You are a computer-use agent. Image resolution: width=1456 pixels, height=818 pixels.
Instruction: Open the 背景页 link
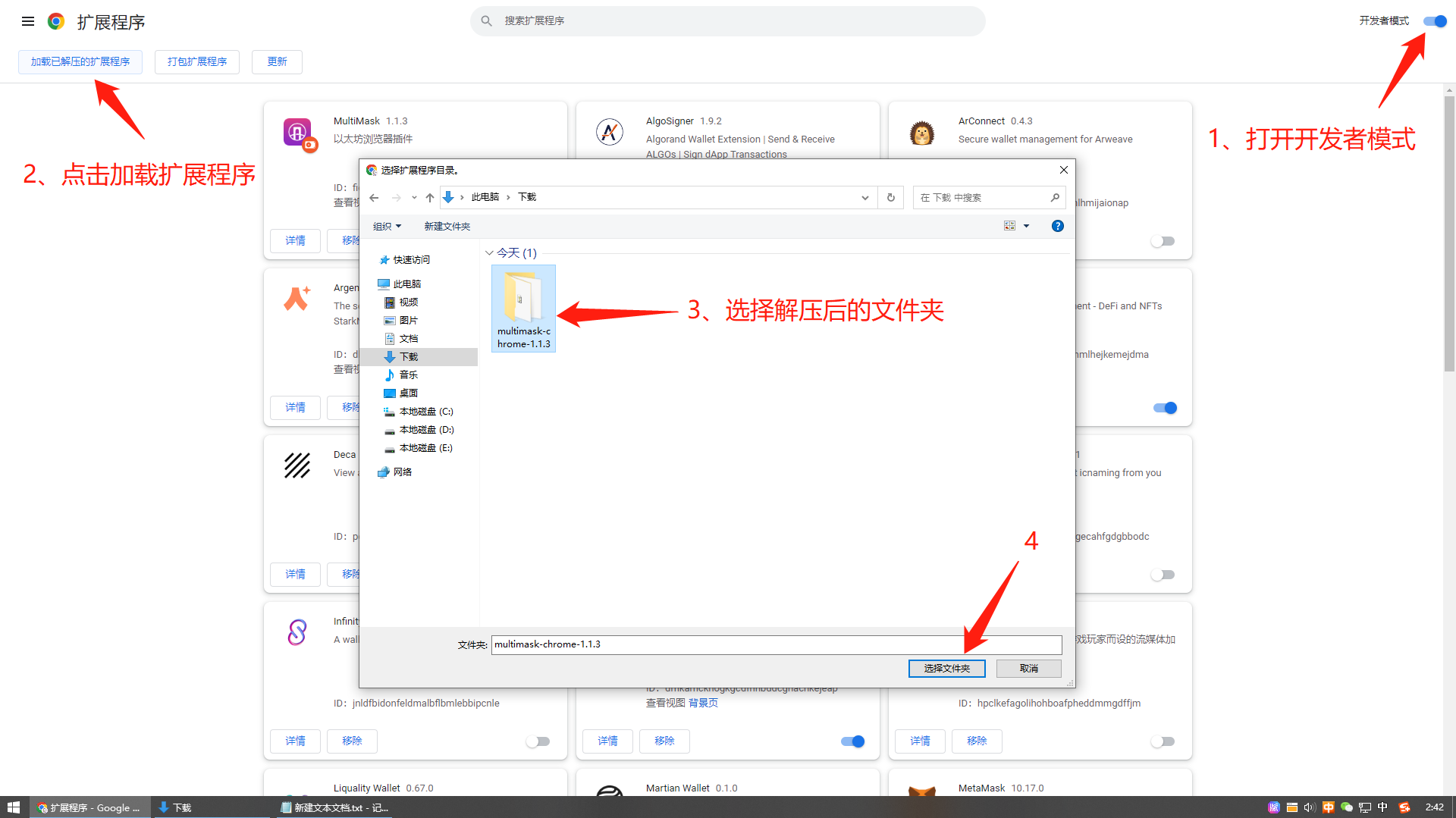703,704
